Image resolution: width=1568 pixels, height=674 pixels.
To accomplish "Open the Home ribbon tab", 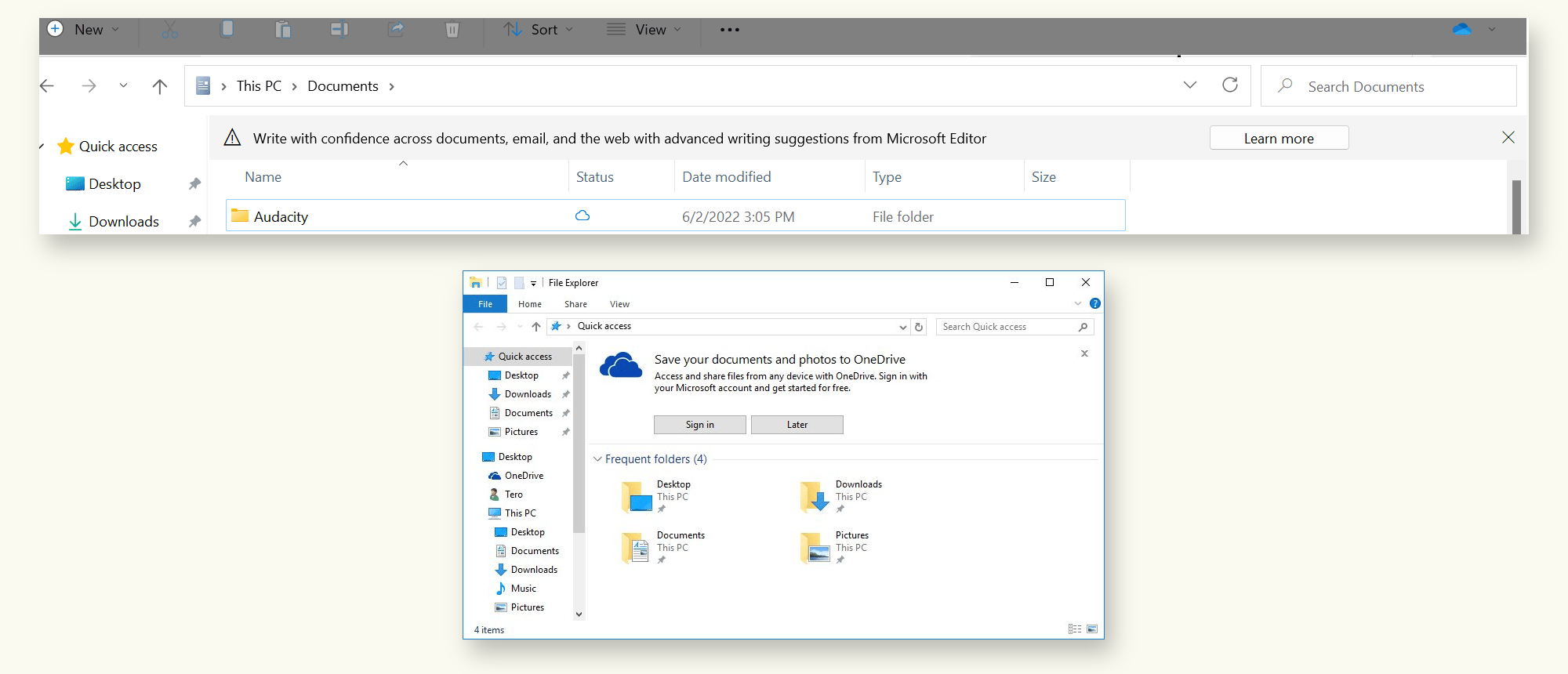I will point(530,304).
